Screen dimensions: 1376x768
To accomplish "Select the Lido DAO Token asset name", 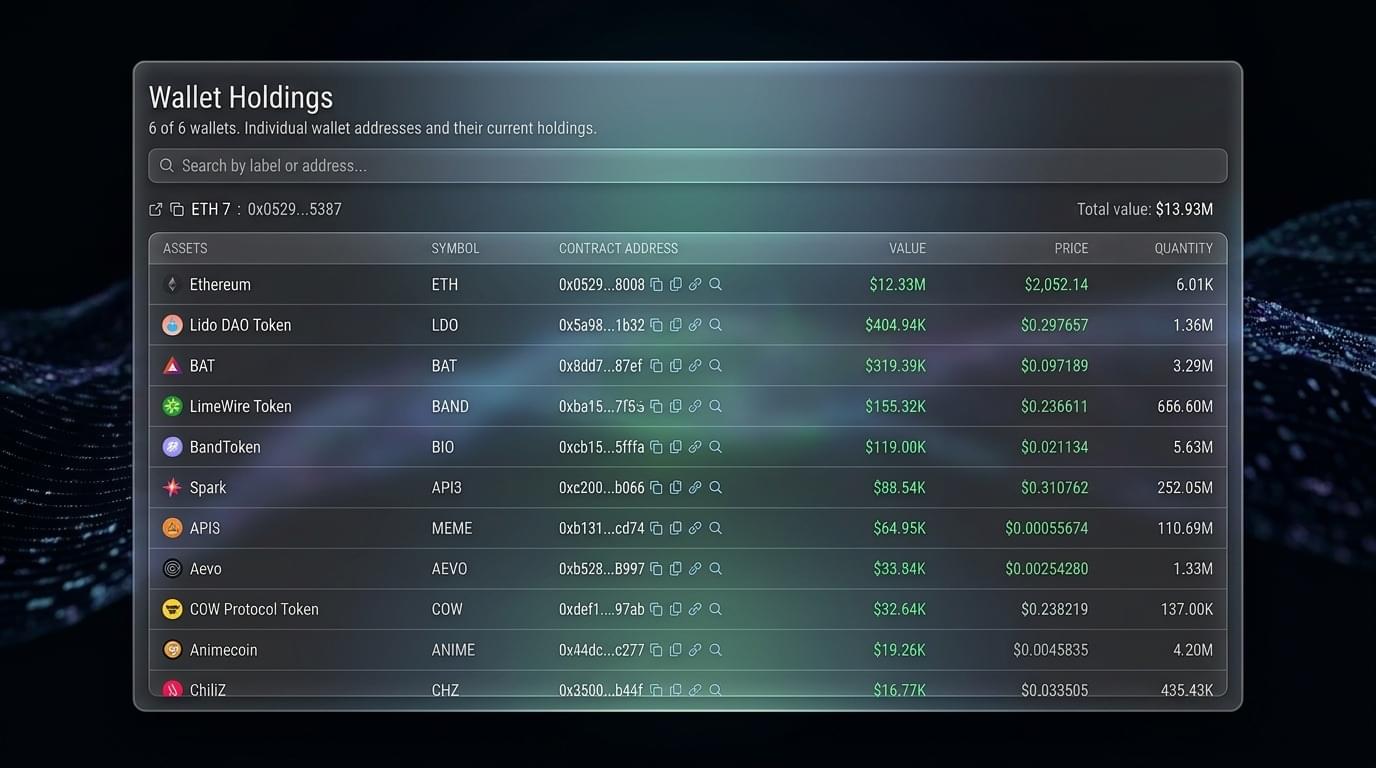I will pos(240,325).
